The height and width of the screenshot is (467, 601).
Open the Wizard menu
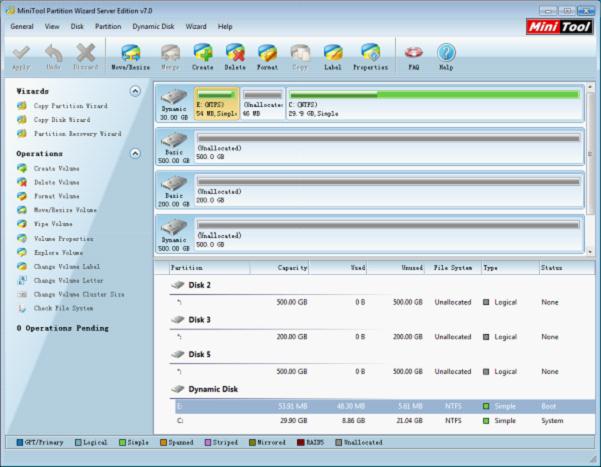196,26
